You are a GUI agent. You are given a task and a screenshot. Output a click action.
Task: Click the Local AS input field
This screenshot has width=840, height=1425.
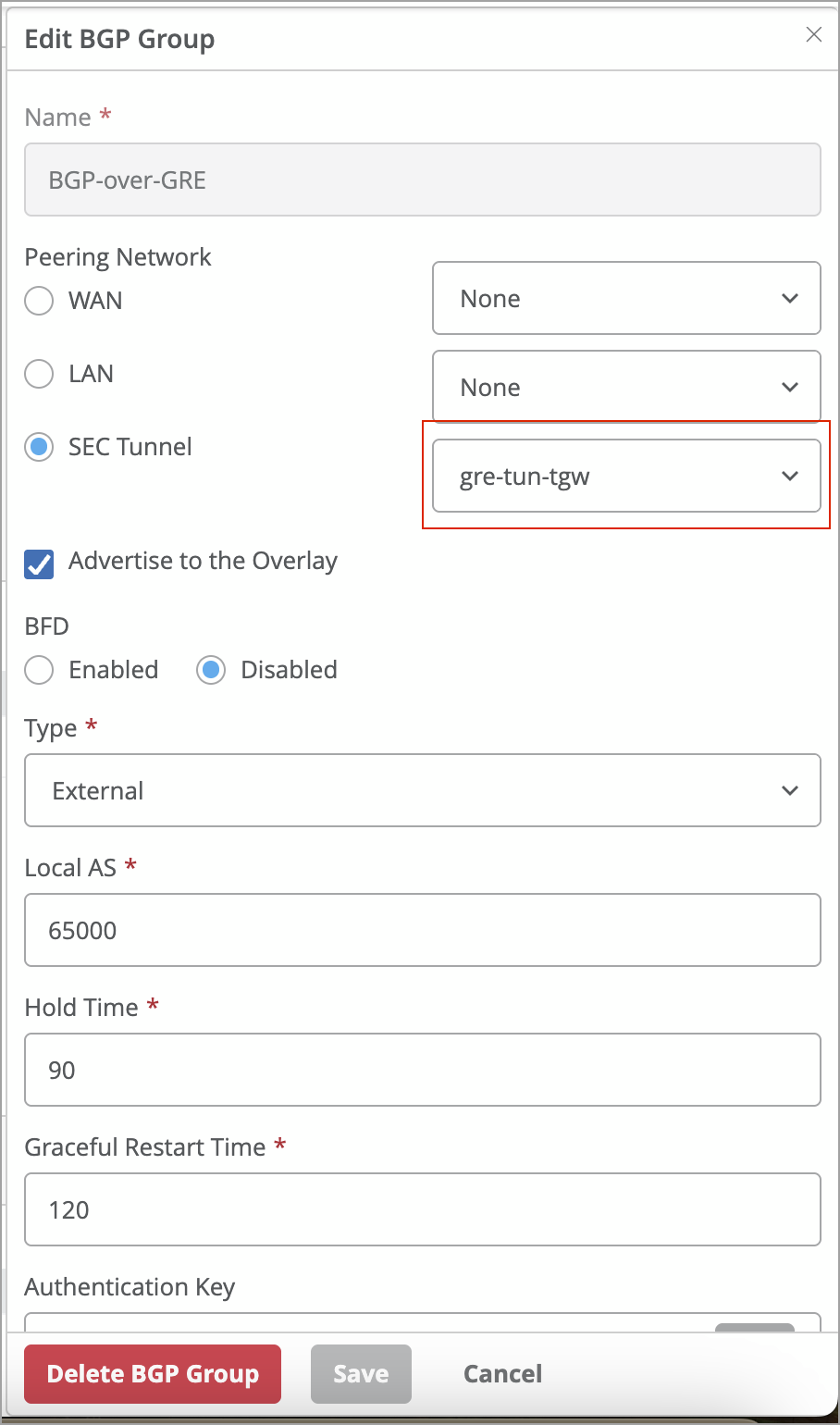pyautogui.click(x=422, y=930)
